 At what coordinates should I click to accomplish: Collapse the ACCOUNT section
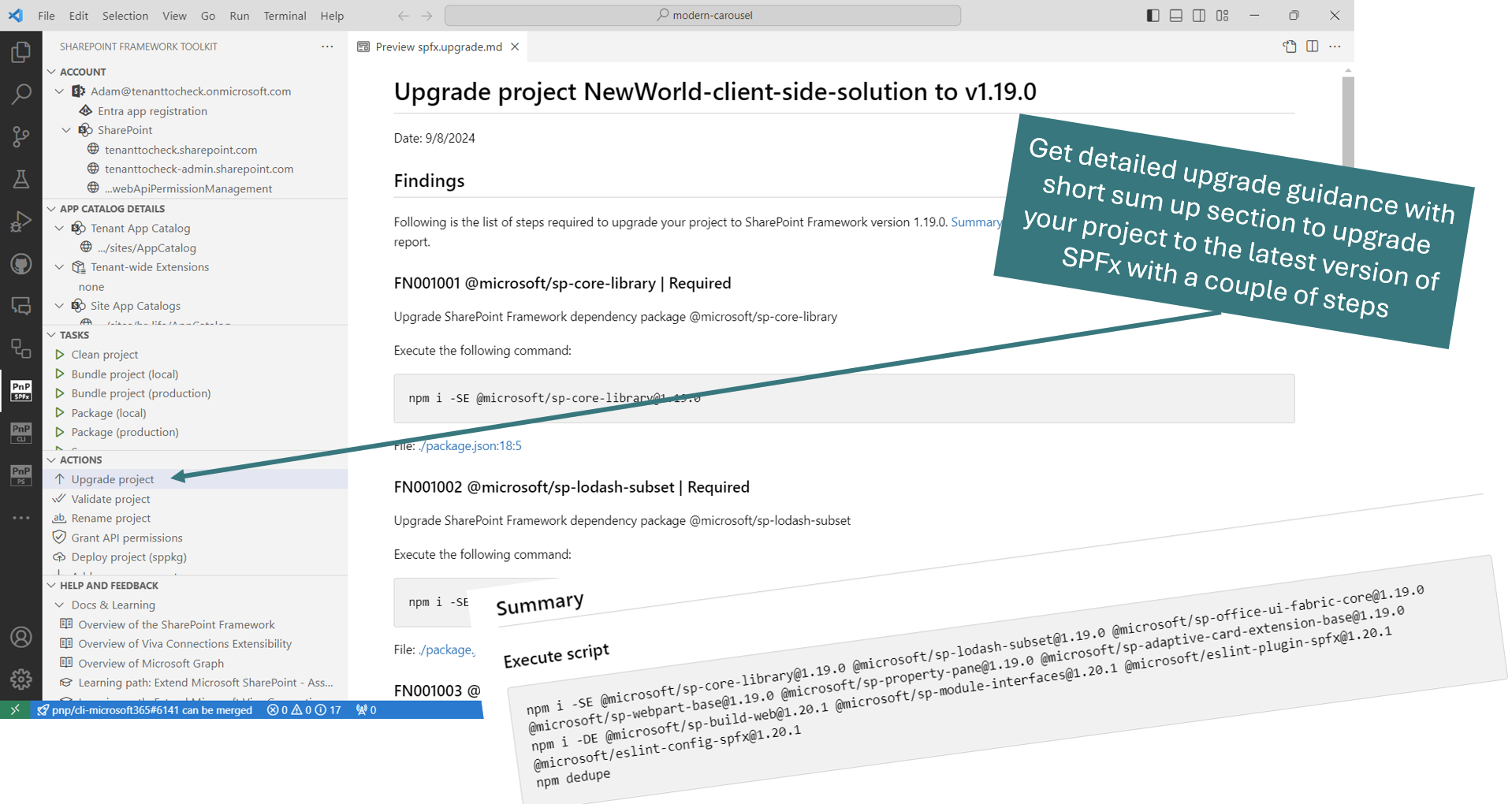pos(51,72)
